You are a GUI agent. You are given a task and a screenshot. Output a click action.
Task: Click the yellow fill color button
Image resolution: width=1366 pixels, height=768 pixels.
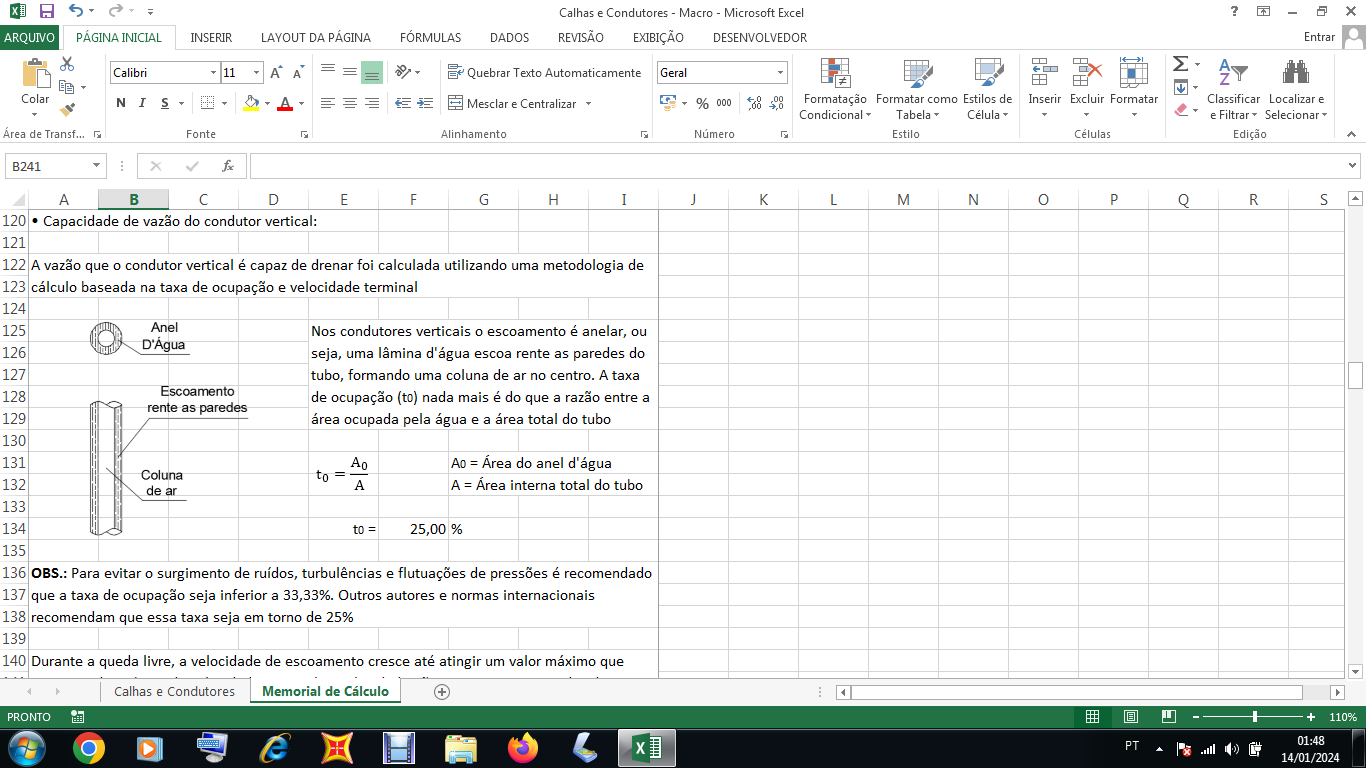click(x=251, y=103)
